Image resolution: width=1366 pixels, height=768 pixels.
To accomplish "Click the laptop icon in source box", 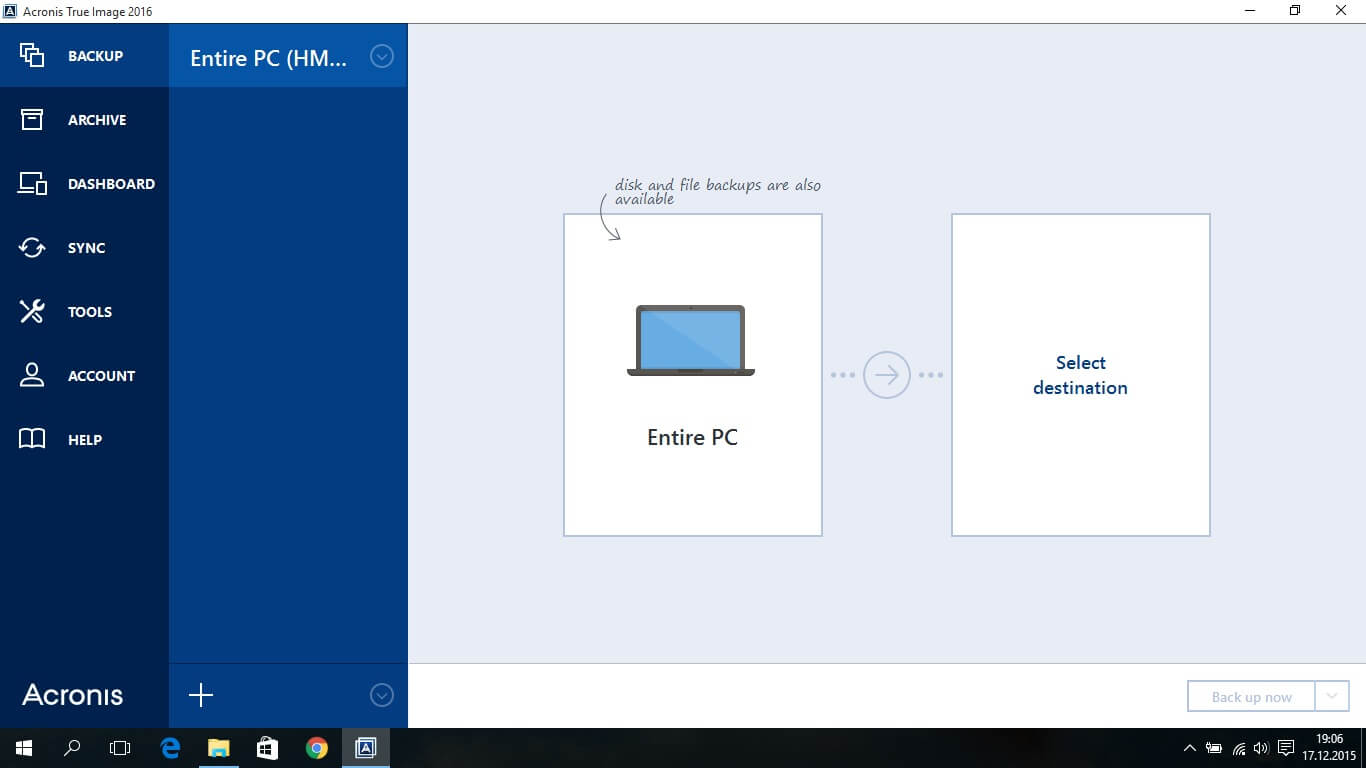I will [x=691, y=341].
